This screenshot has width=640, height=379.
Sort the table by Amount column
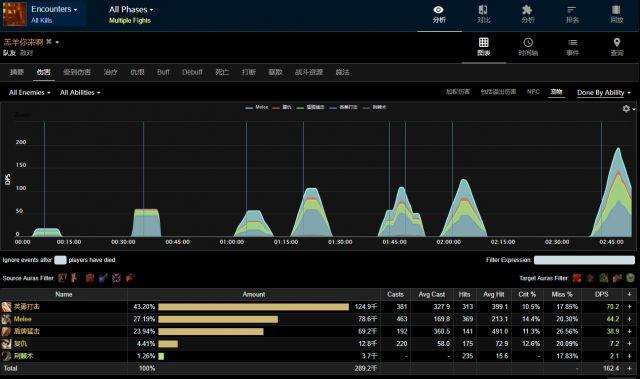click(253, 294)
